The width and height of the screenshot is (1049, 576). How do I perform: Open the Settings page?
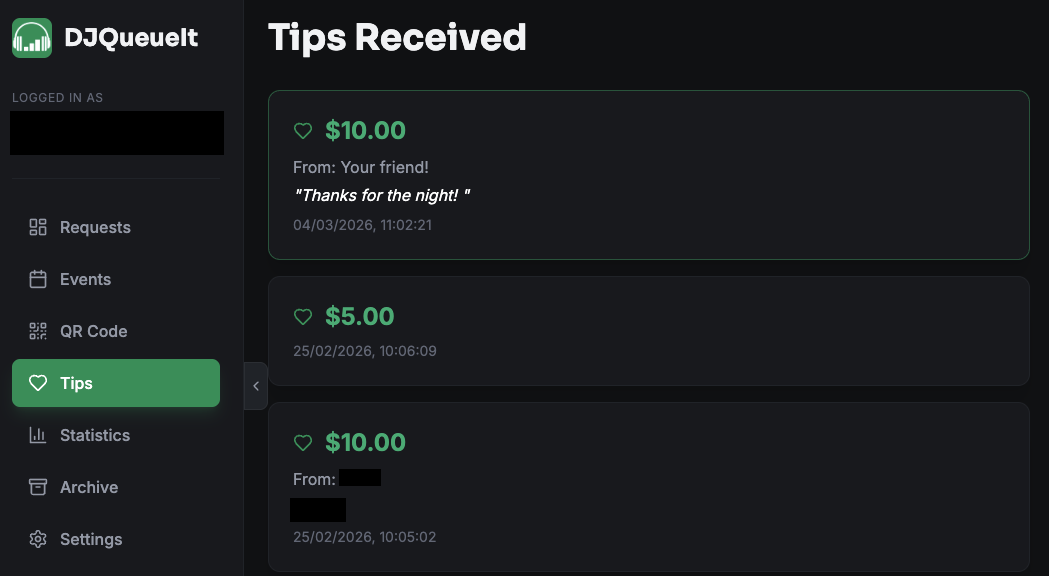coord(91,539)
